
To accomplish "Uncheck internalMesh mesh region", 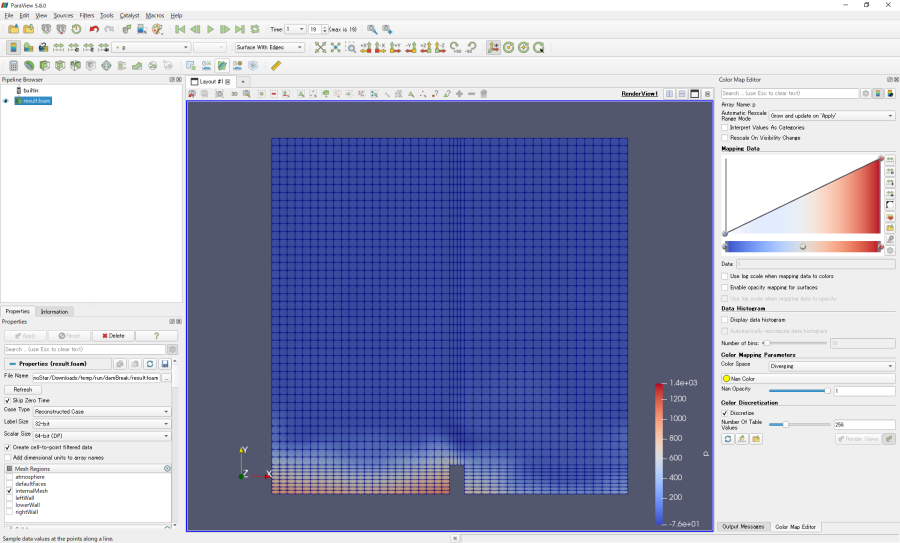I will [x=9, y=491].
